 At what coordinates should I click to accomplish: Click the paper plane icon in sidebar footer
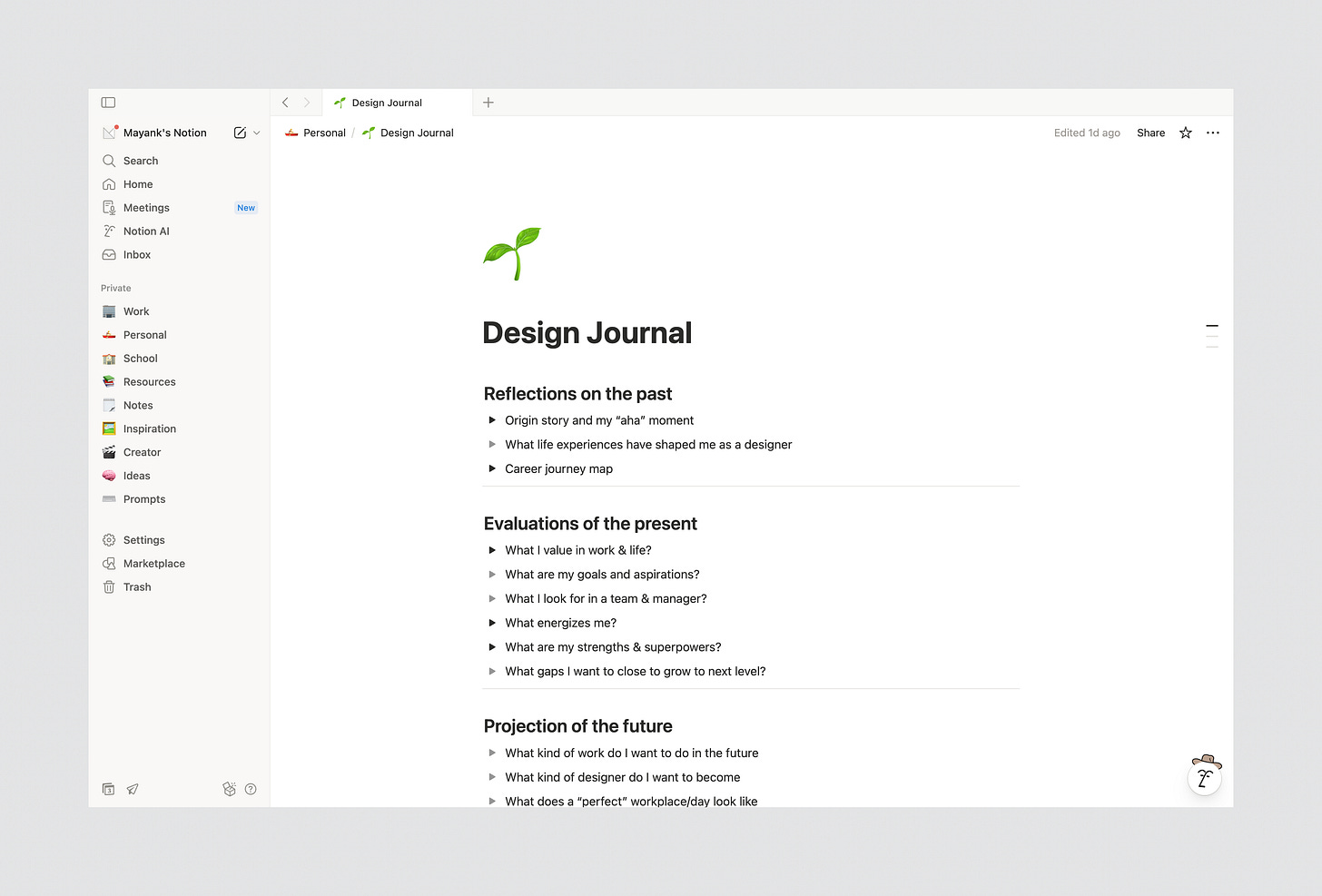click(x=133, y=789)
